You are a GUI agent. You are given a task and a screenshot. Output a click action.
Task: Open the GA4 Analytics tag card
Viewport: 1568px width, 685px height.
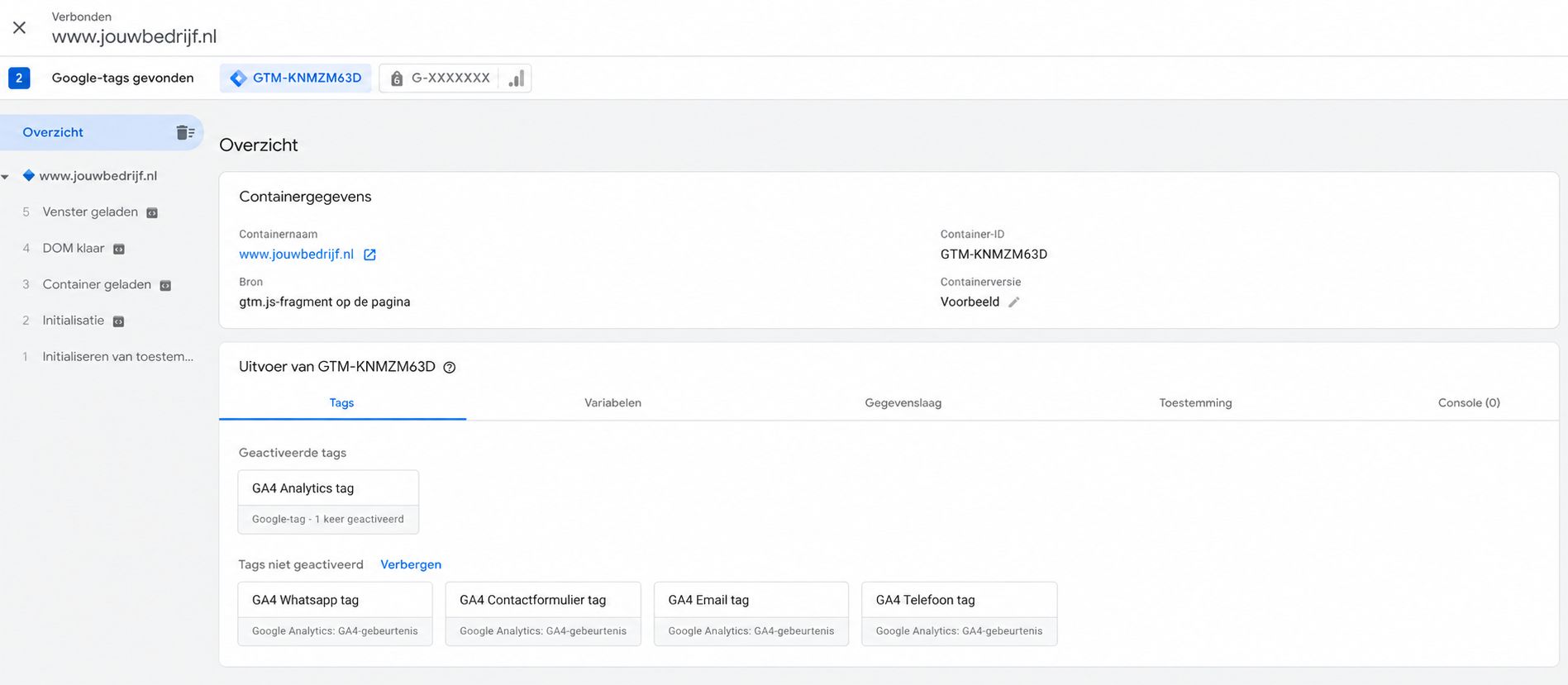pyautogui.click(x=328, y=502)
